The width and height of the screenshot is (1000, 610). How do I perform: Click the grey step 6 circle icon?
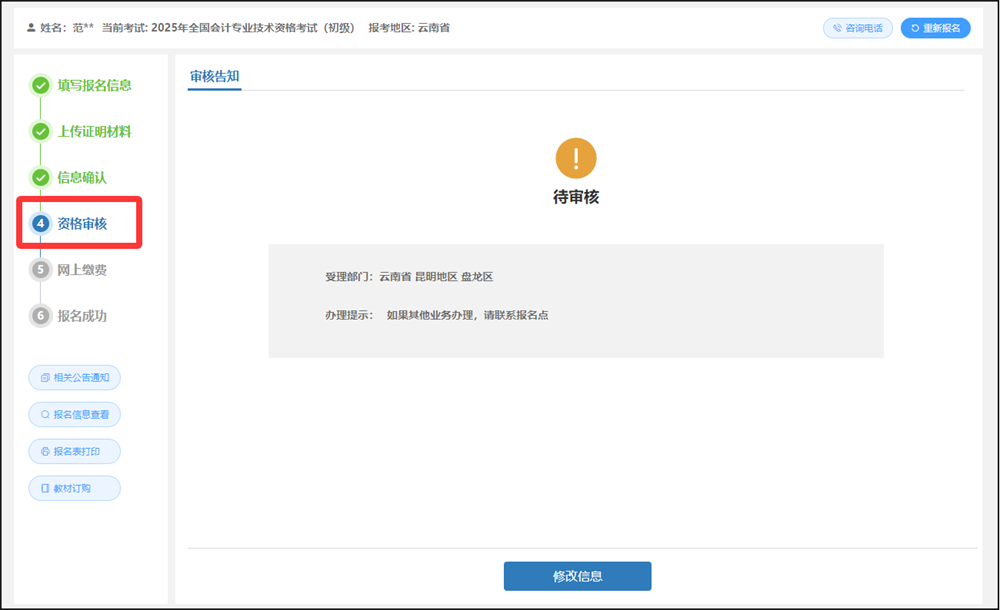pyautogui.click(x=41, y=315)
